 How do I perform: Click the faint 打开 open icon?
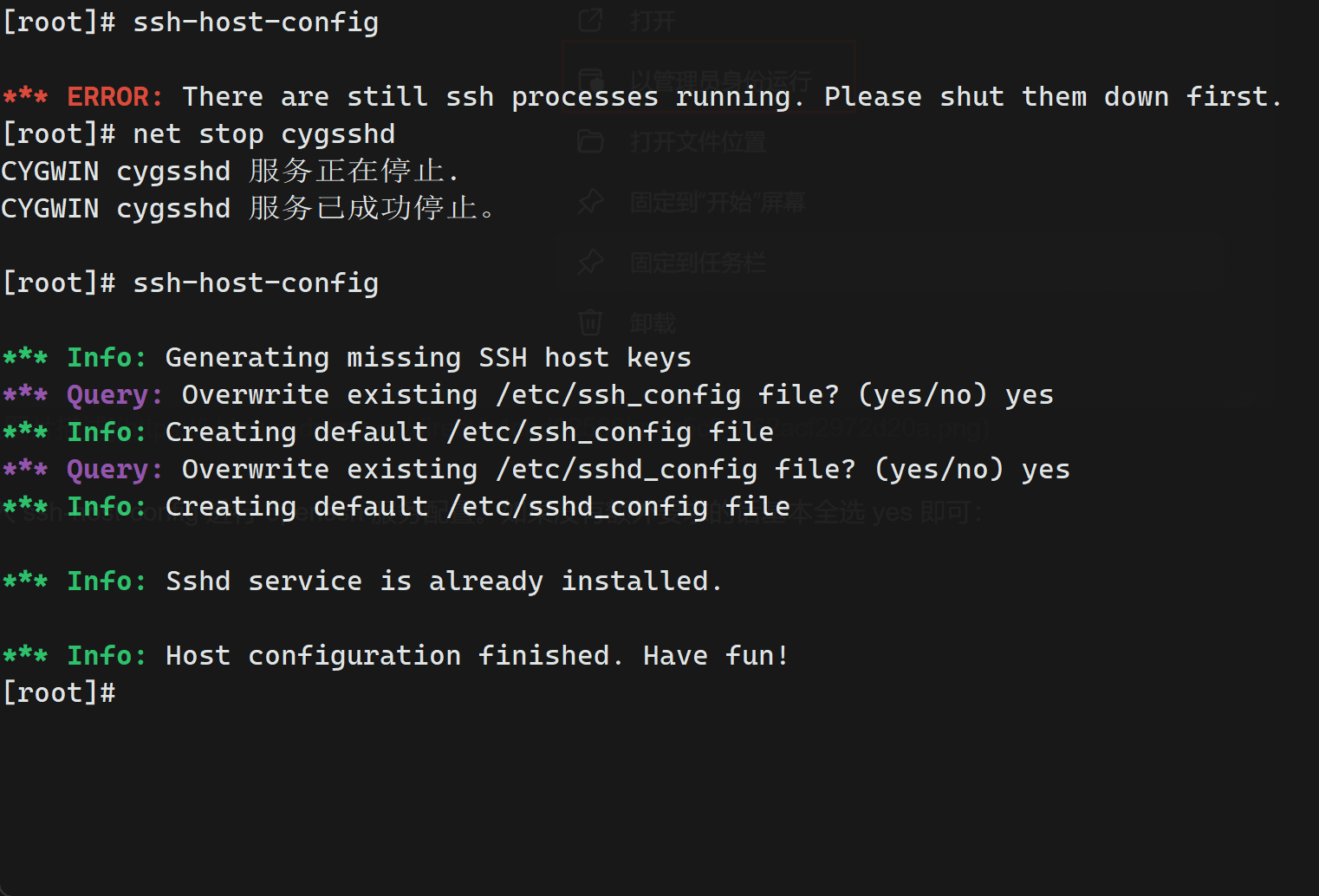[590, 20]
